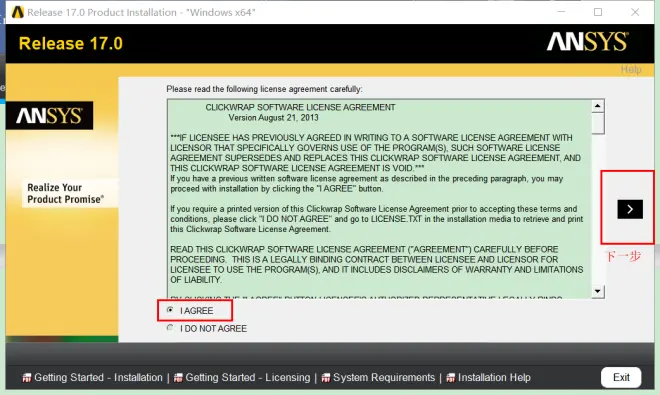The image size is (660, 395).
Task: Click inside the license agreement text box
Action: pyautogui.click(x=379, y=199)
